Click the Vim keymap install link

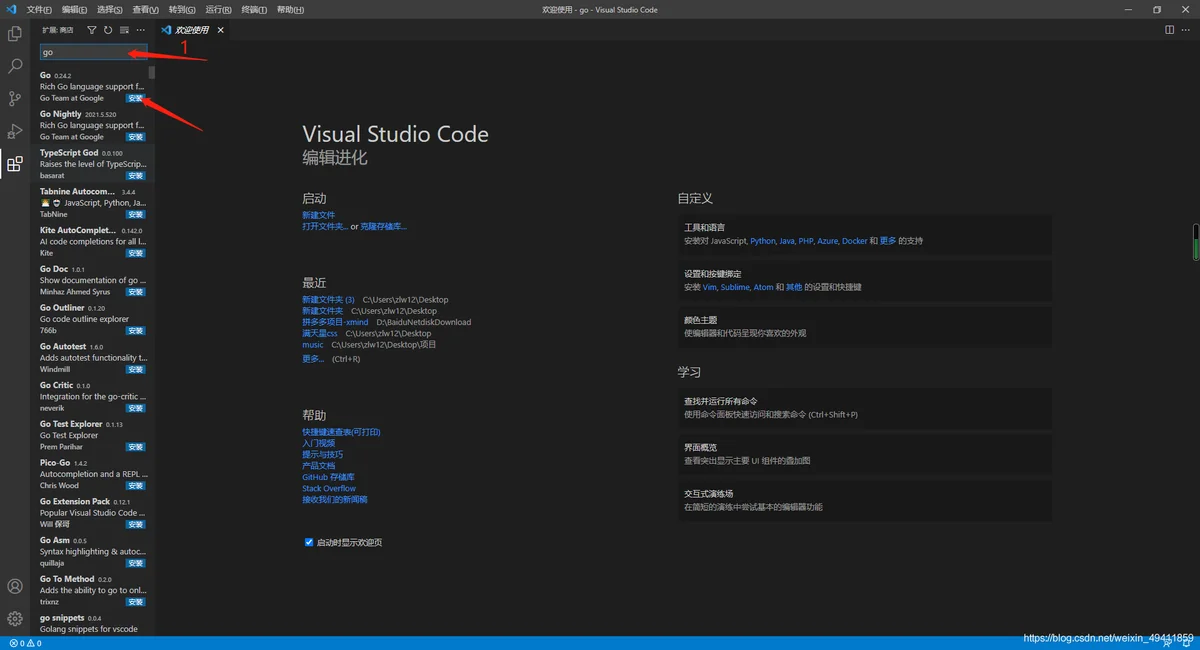pos(709,287)
